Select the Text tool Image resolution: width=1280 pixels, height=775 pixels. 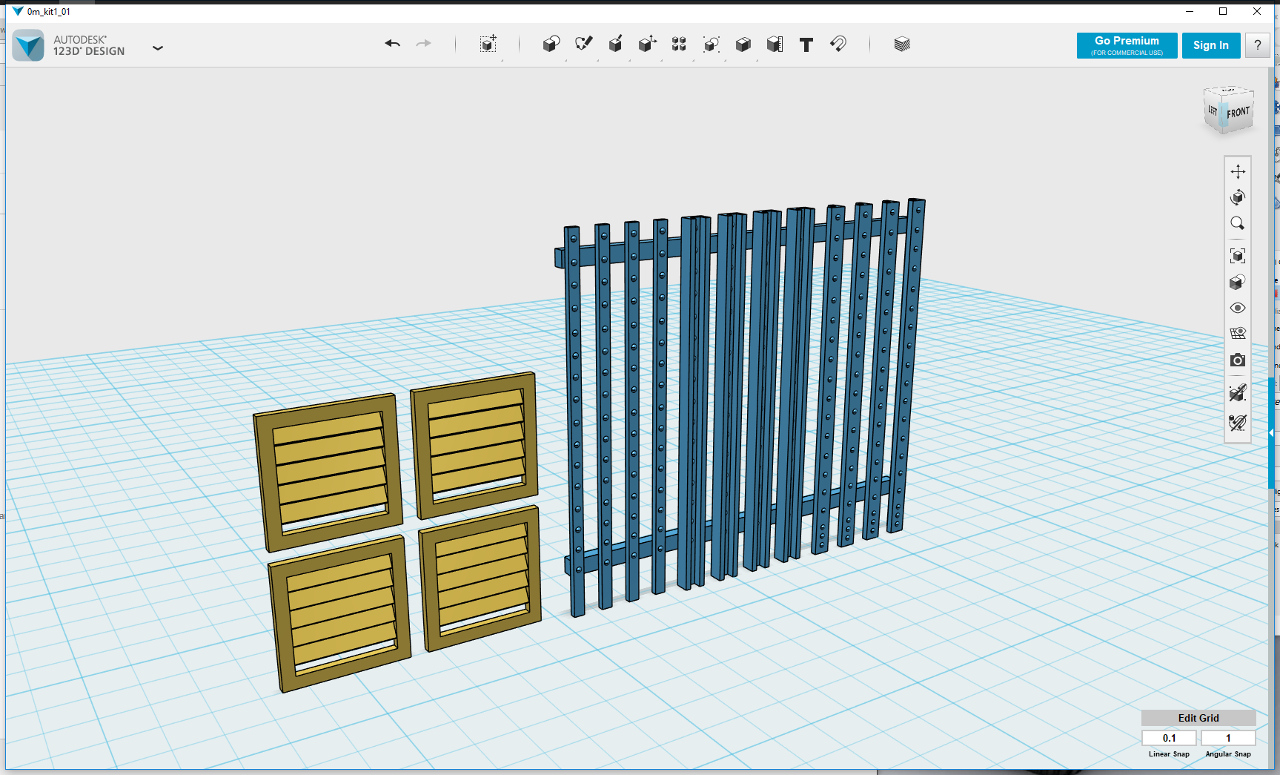coord(806,45)
